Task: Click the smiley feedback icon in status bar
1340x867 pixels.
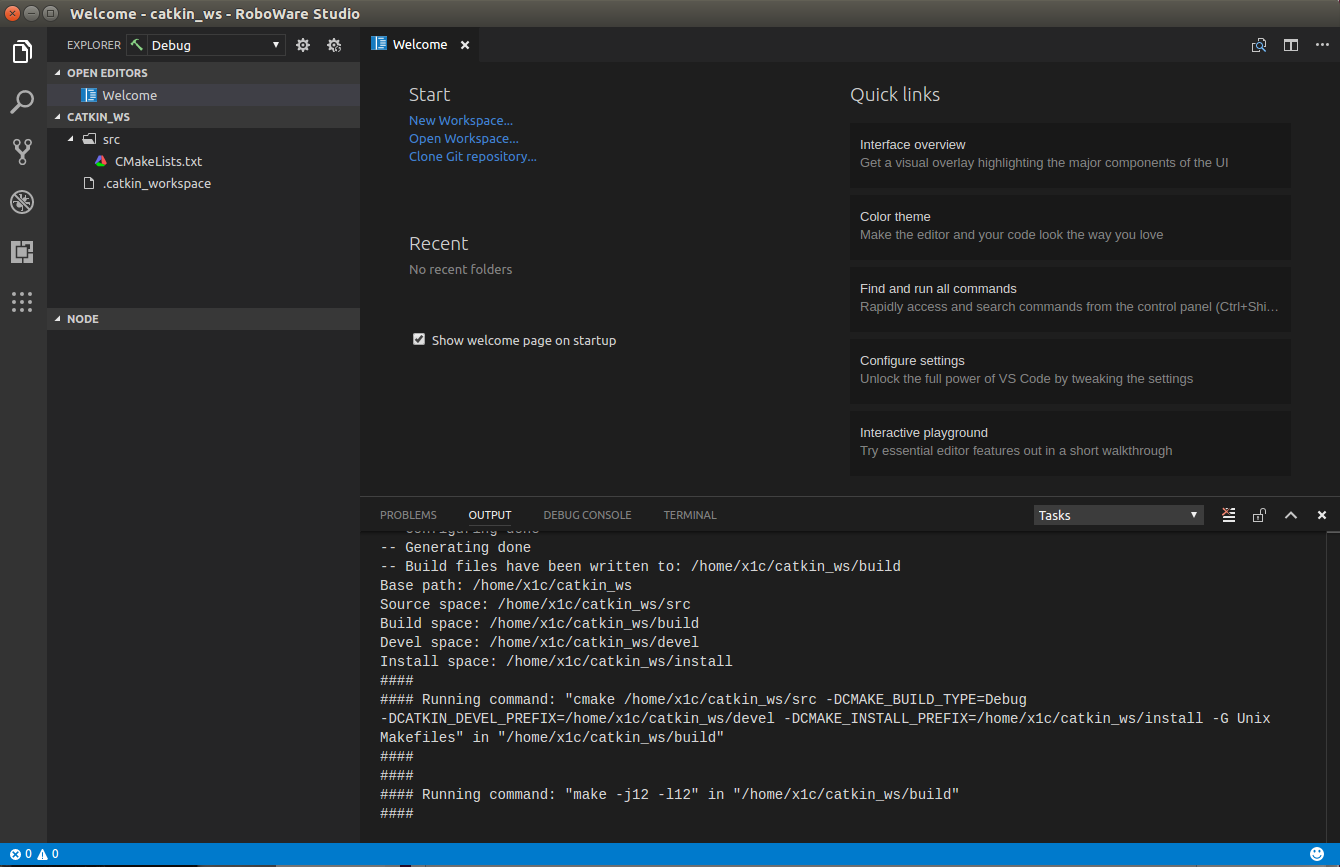Action: click(1317, 854)
